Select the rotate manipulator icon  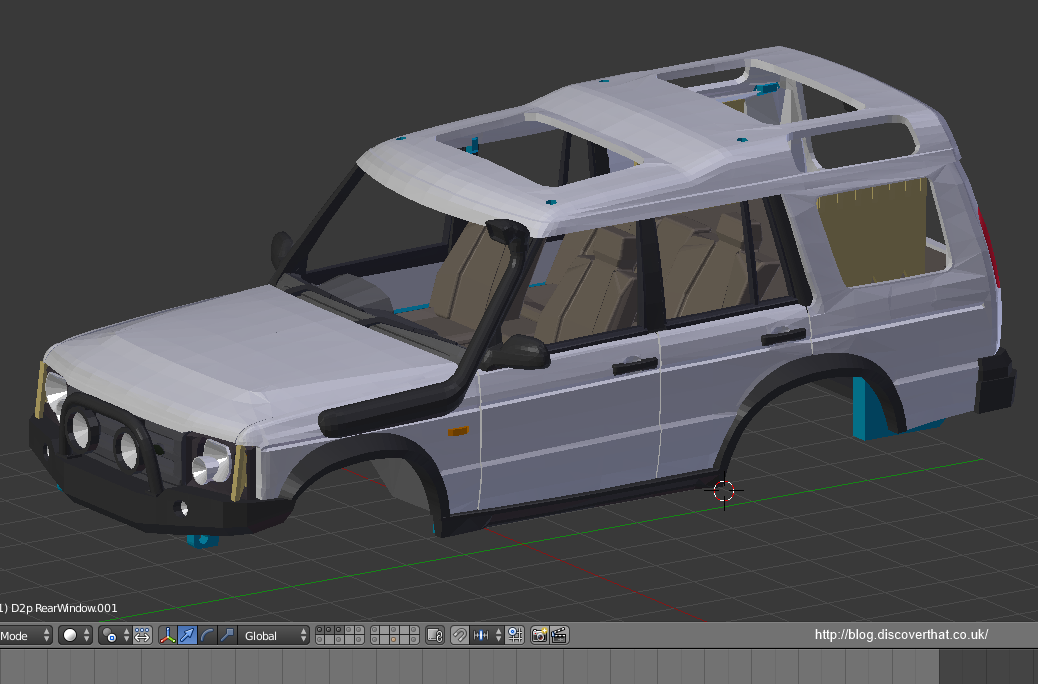[x=206, y=635]
